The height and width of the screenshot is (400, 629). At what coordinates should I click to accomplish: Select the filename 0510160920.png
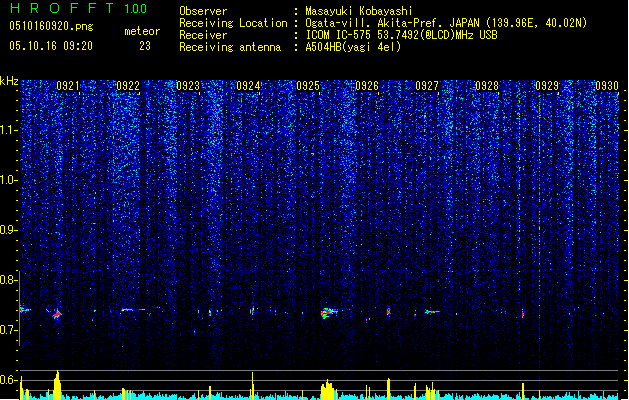tap(51, 26)
